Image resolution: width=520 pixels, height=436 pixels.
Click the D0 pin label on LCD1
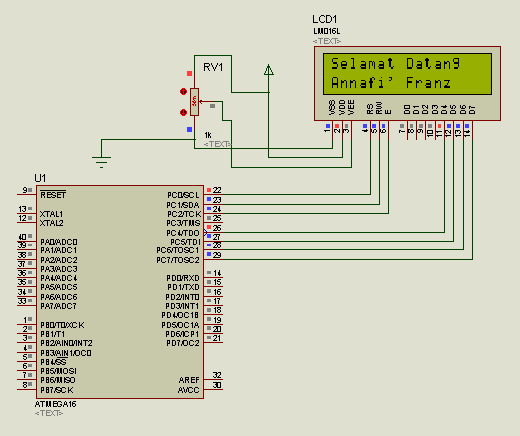pyautogui.click(x=407, y=109)
